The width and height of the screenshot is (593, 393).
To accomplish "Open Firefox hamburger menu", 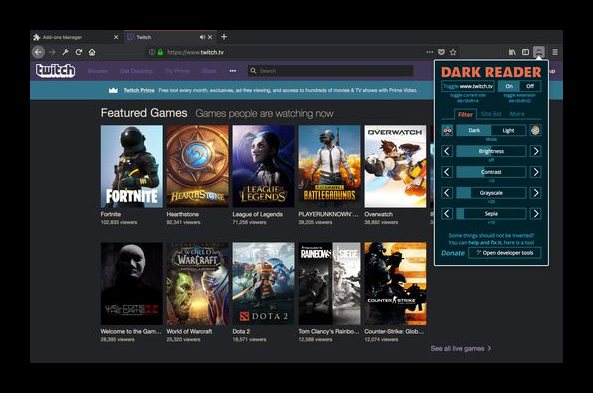I will point(555,52).
